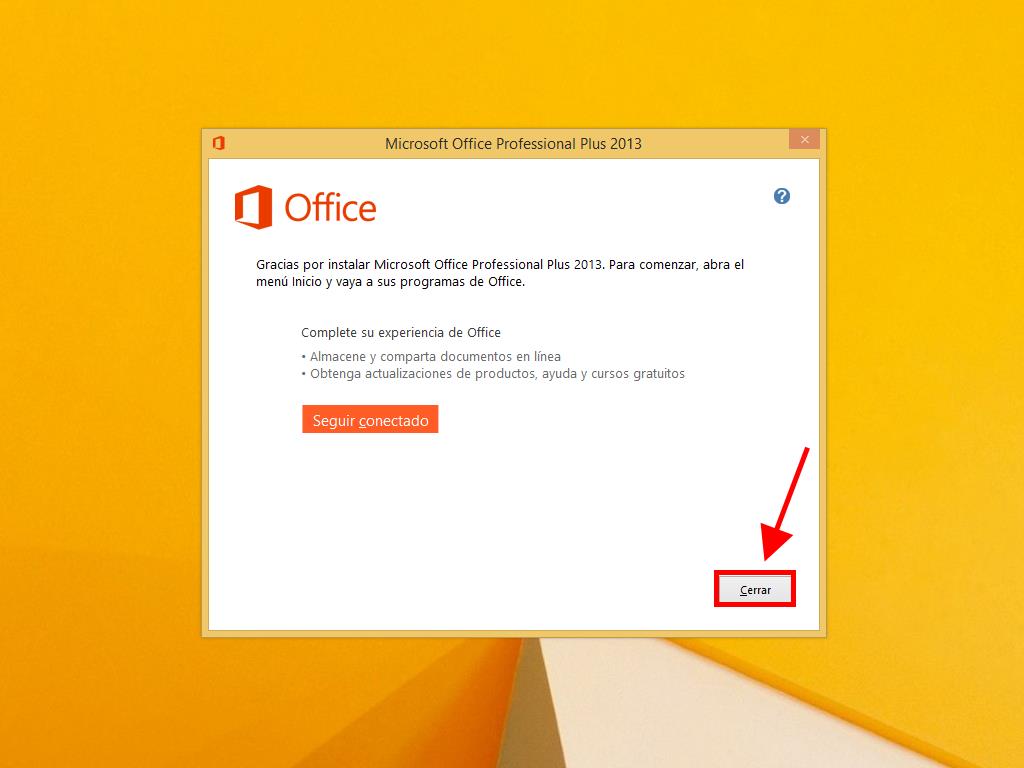1024x768 pixels.
Task: Click the 'menú Inicio y vaya' text line
Action: point(391,281)
